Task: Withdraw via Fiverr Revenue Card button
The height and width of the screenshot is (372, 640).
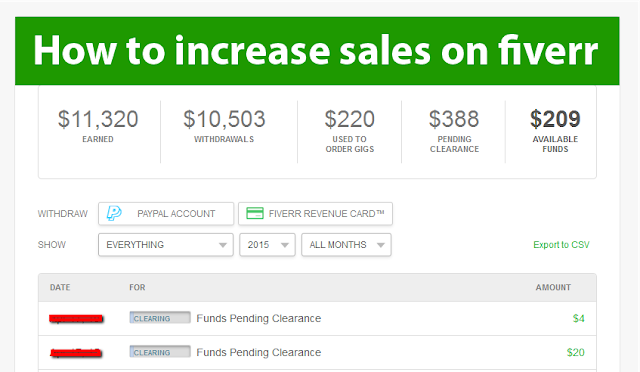Action: tap(316, 214)
